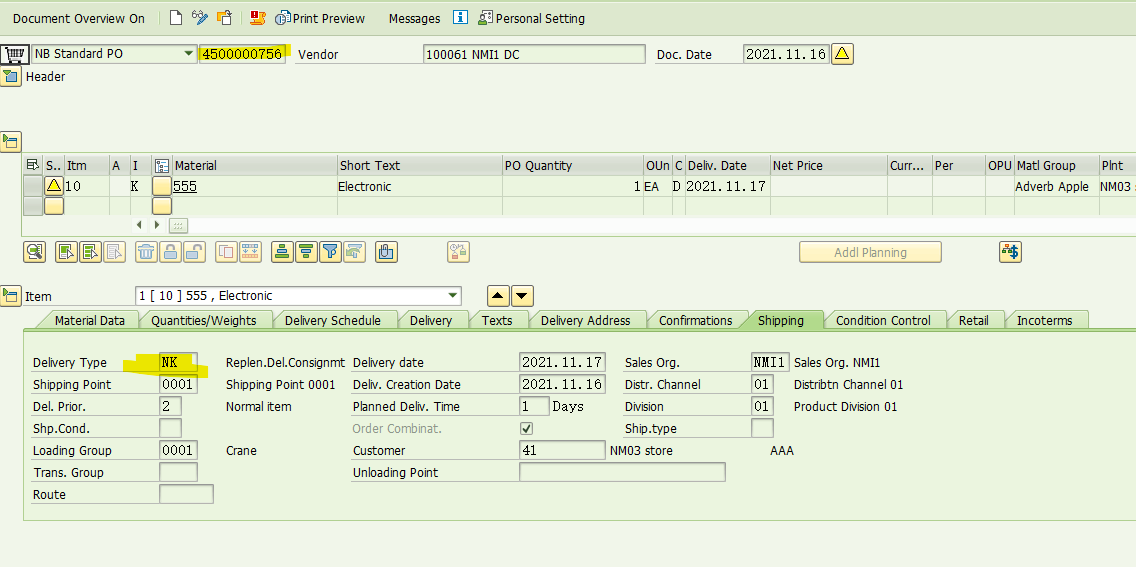
Task: Open material link 555
Action: click(185, 186)
